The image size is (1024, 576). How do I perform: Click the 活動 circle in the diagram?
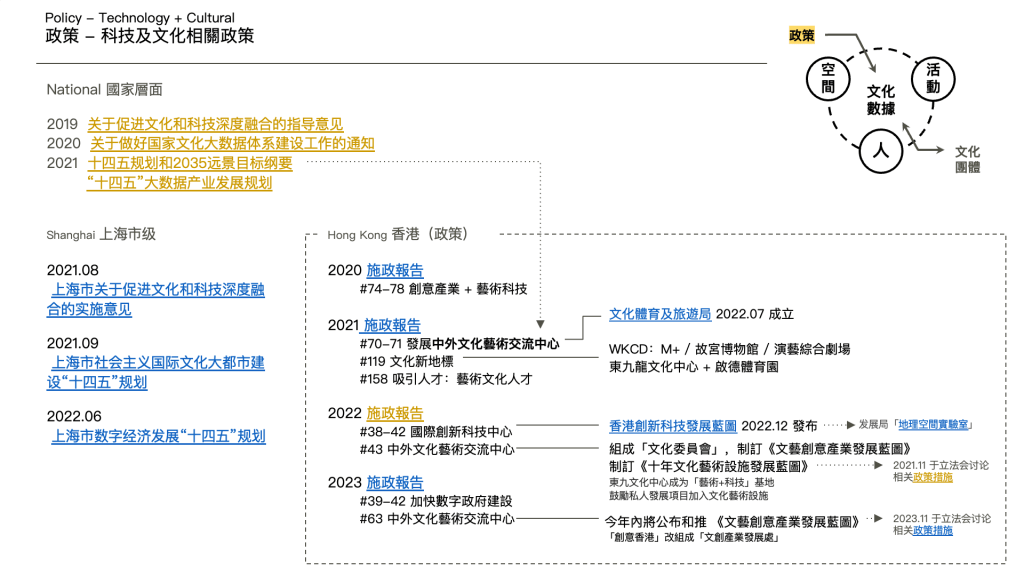pos(932,79)
